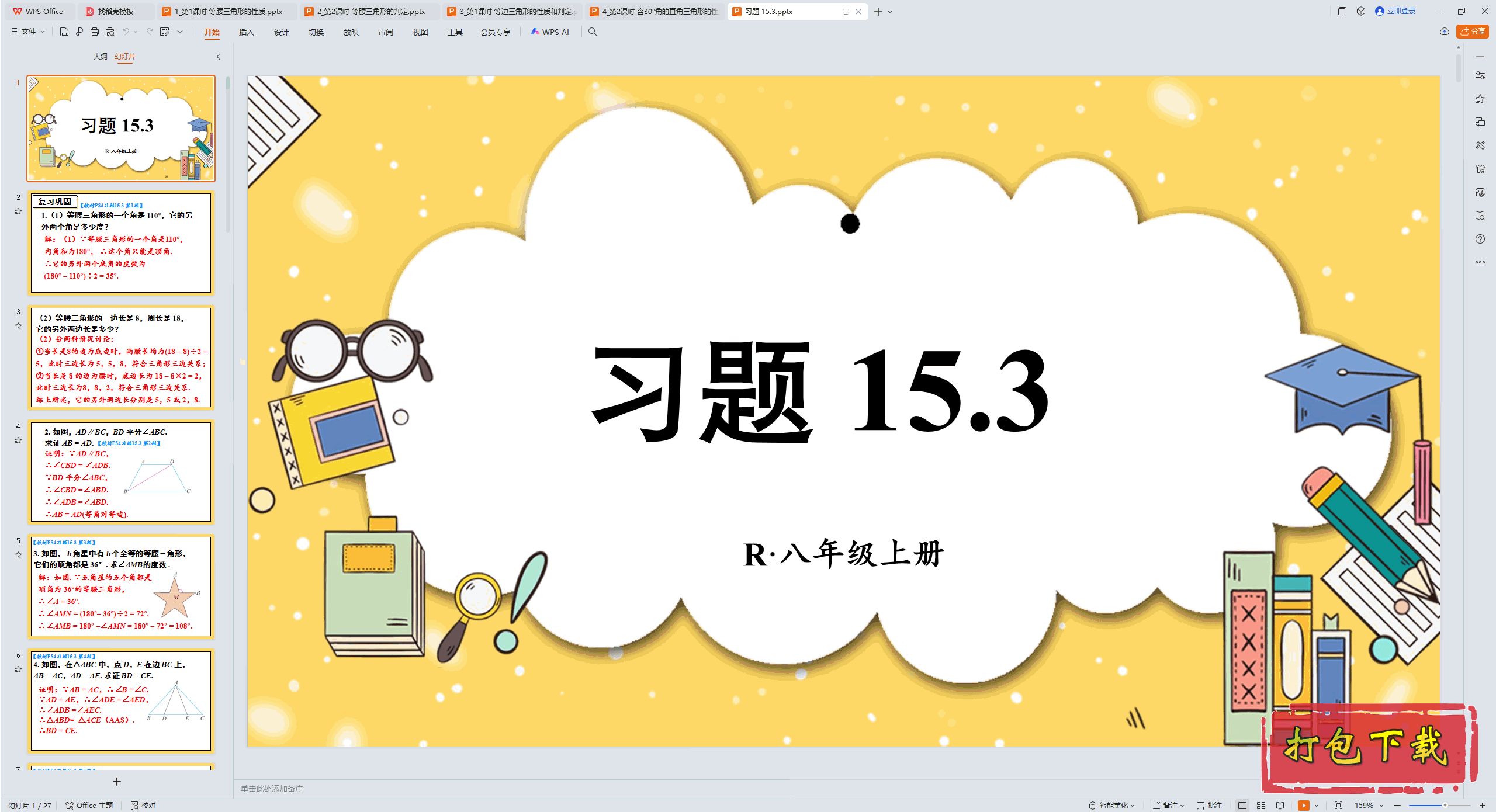Open WPS AI from the menu bar
This screenshot has width=1496, height=812.
(550, 32)
